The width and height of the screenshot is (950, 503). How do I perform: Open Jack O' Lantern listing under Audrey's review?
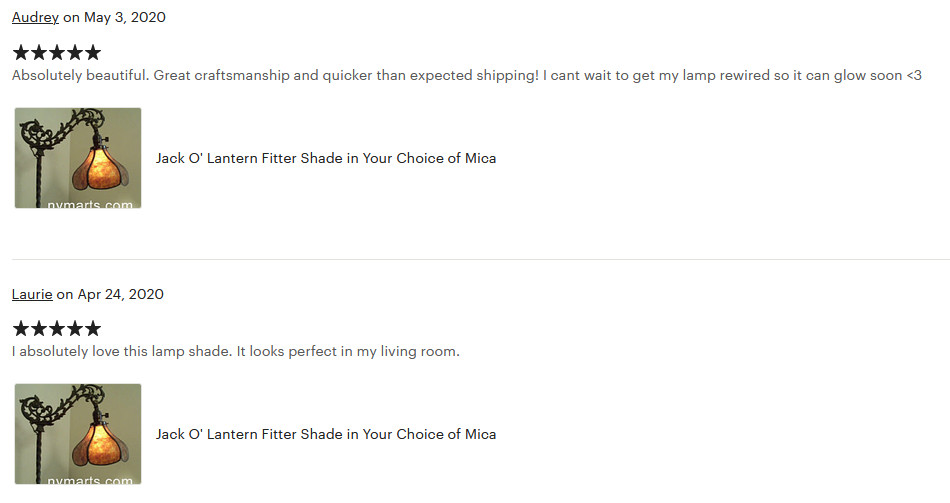(x=326, y=158)
